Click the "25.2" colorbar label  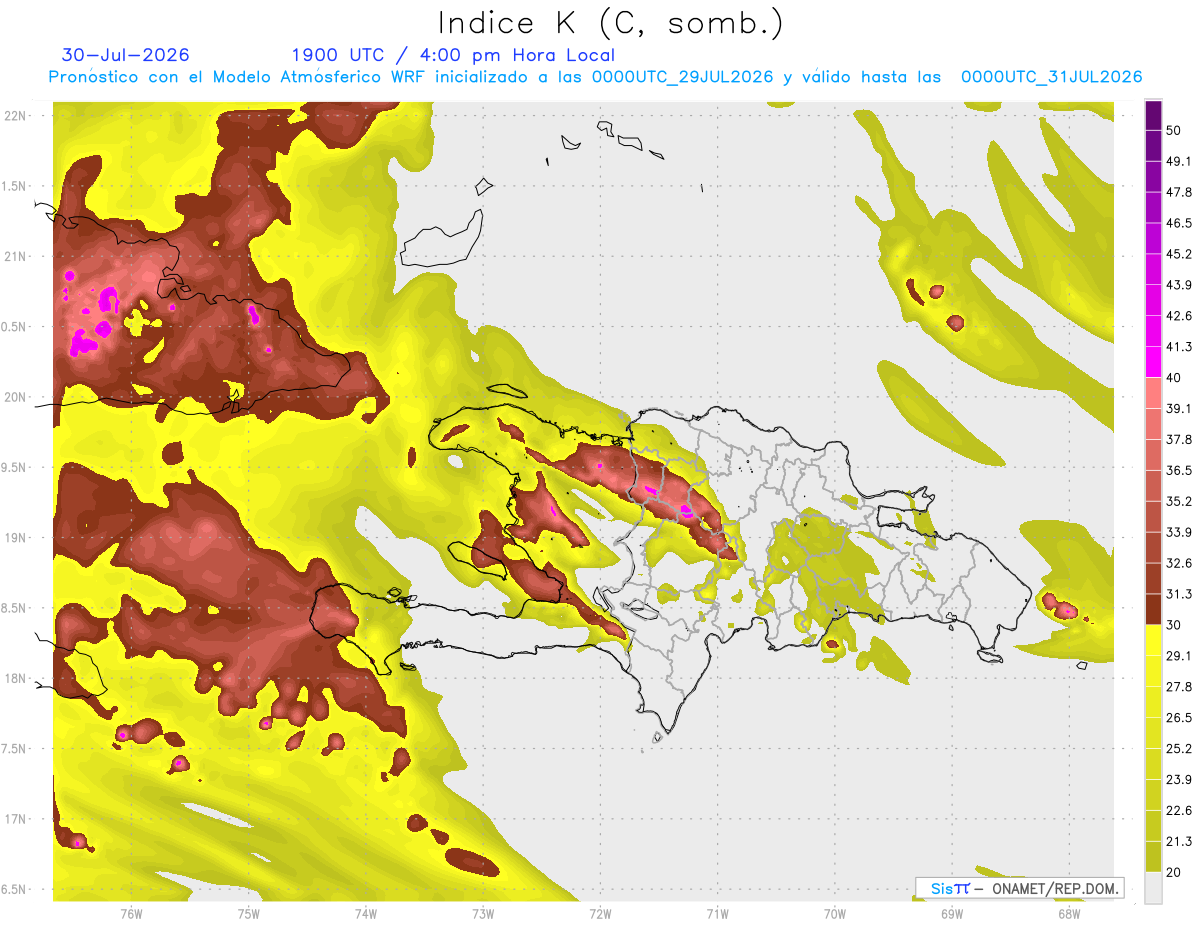pyautogui.click(x=1180, y=748)
